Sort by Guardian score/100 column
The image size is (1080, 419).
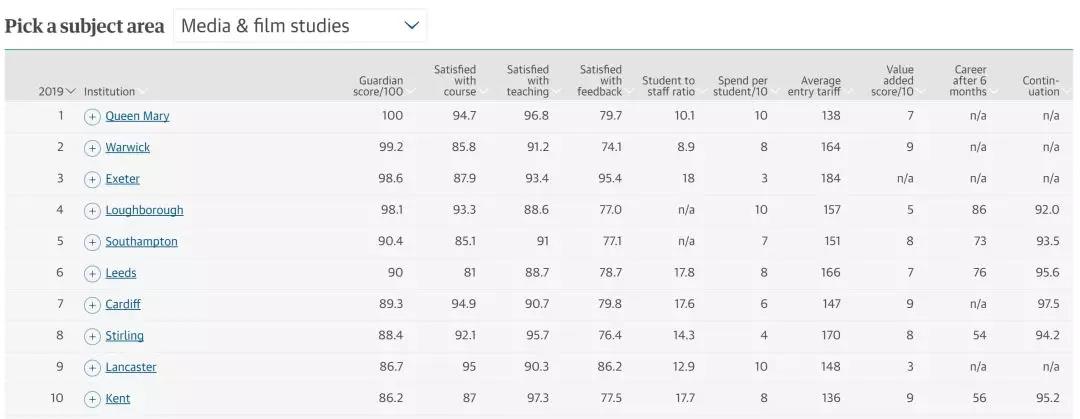381,86
